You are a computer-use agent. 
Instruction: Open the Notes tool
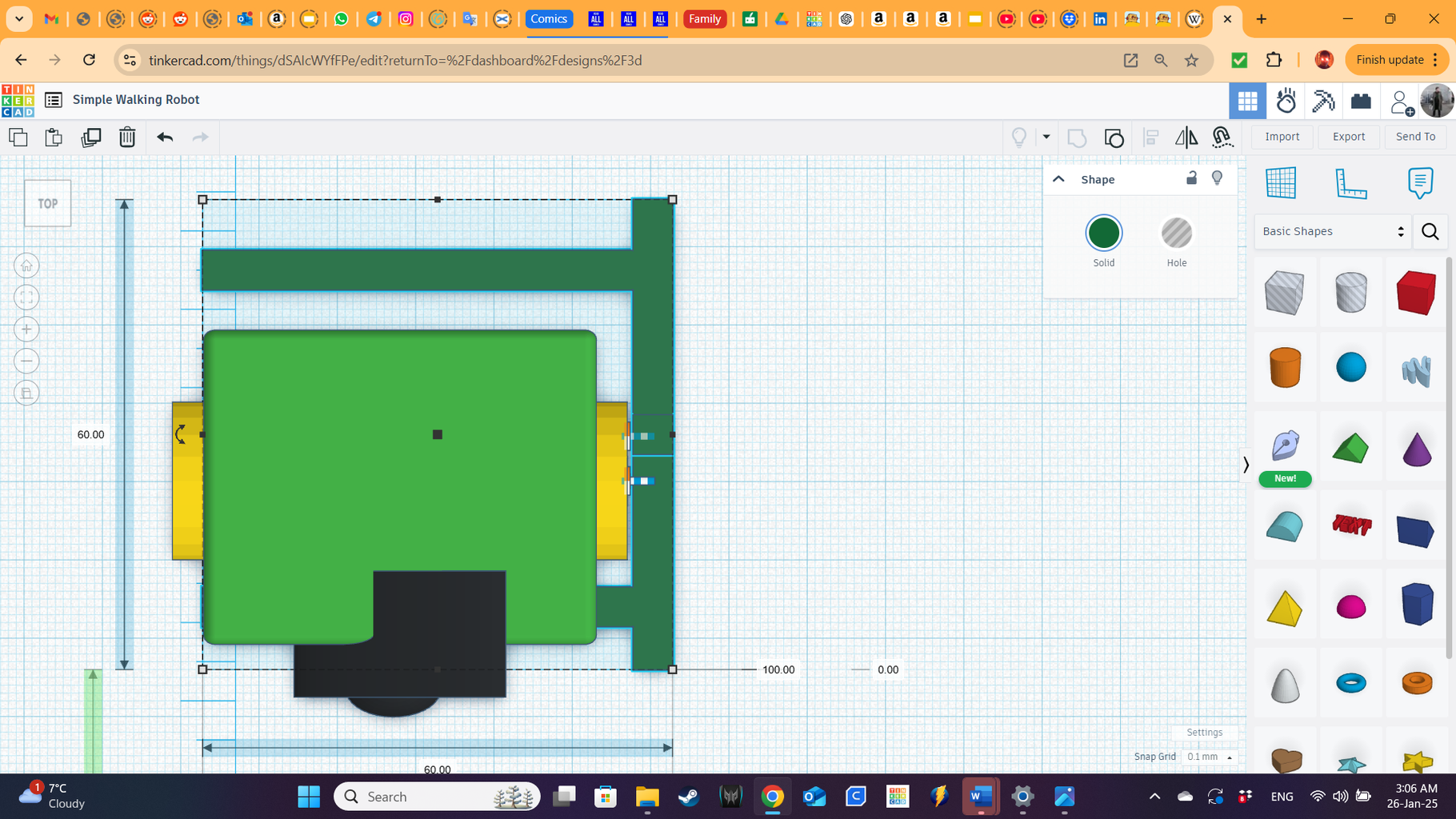click(x=1420, y=182)
